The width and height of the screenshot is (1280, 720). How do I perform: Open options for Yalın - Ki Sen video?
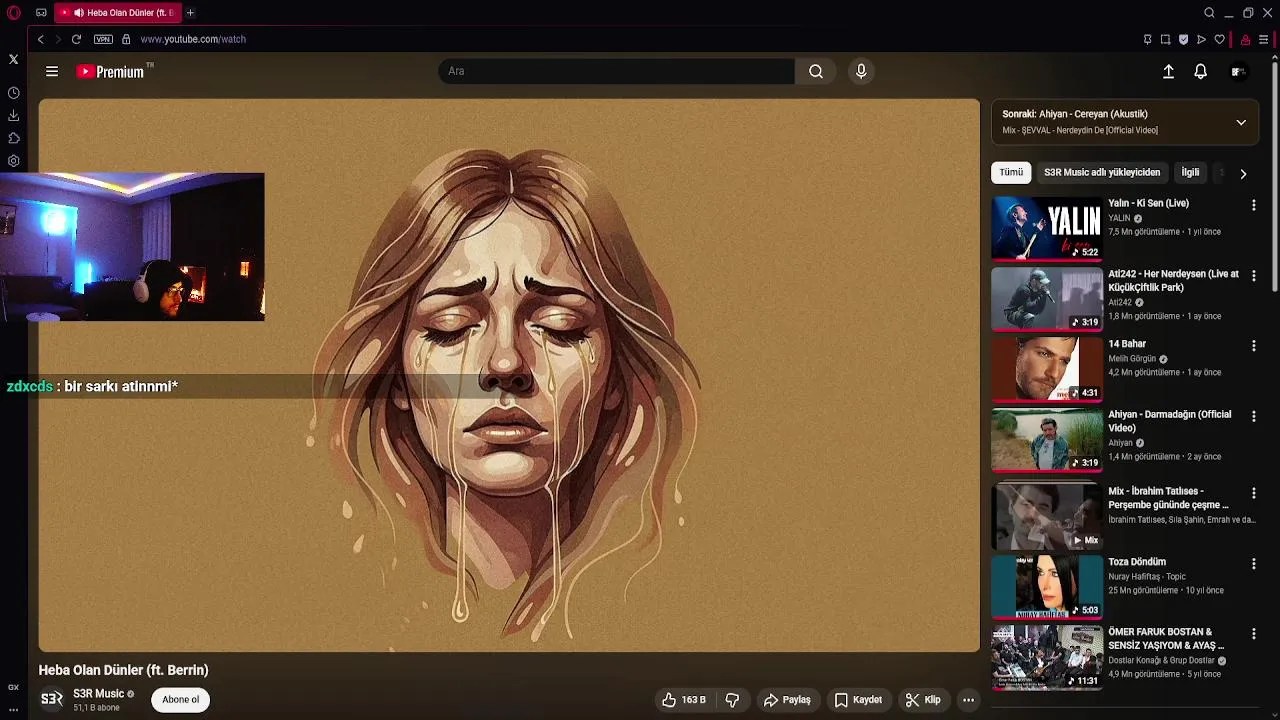(x=1253, y=205)
